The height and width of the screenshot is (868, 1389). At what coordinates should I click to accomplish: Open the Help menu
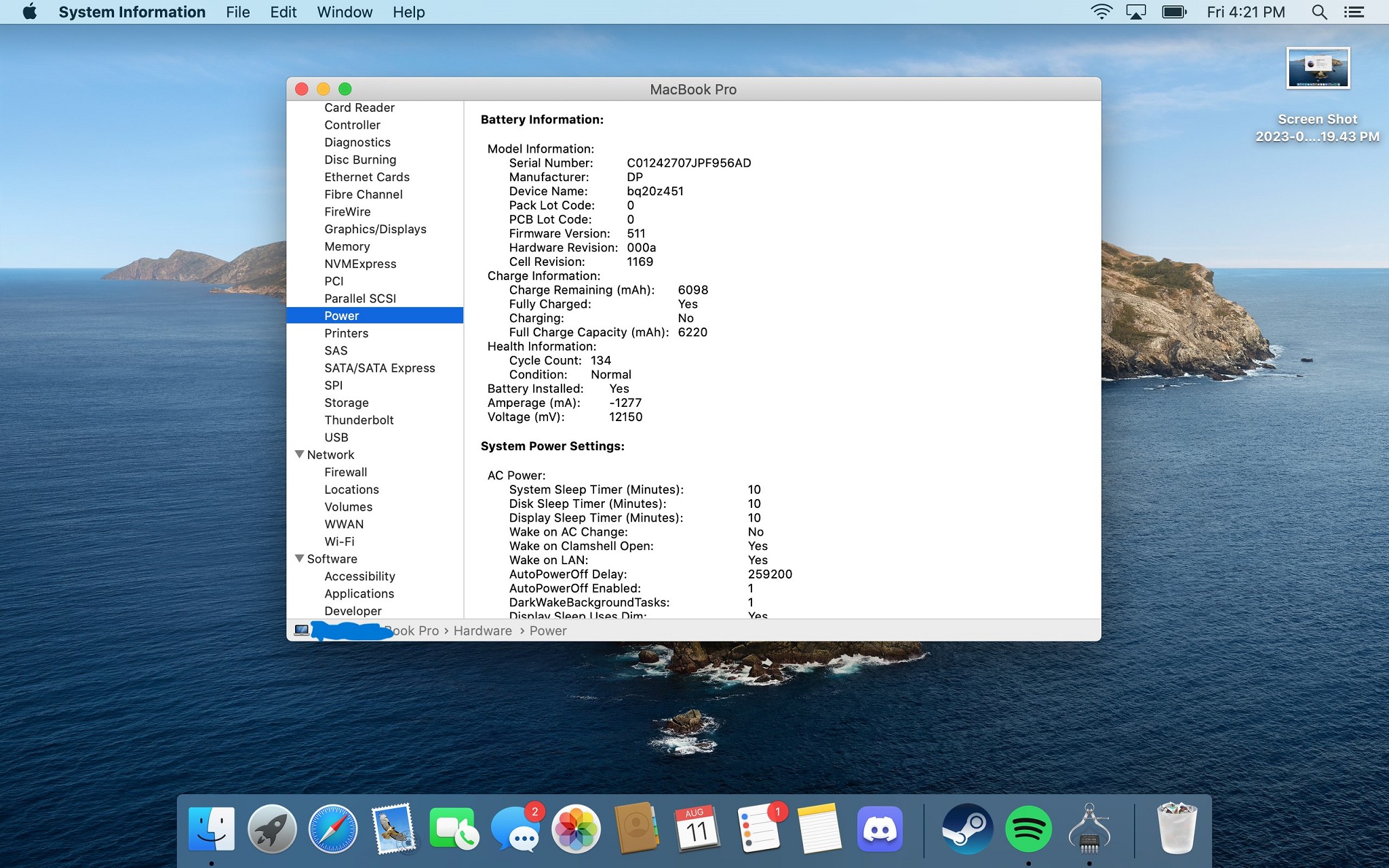pyautogui.click(x=409, y=12)
